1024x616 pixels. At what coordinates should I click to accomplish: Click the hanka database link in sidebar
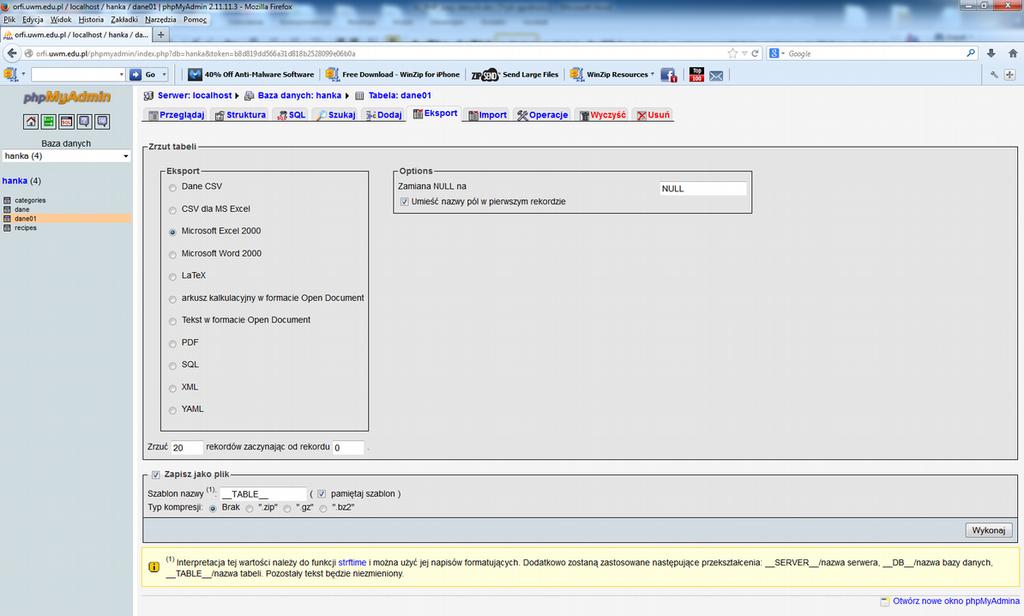coord(14,181)
